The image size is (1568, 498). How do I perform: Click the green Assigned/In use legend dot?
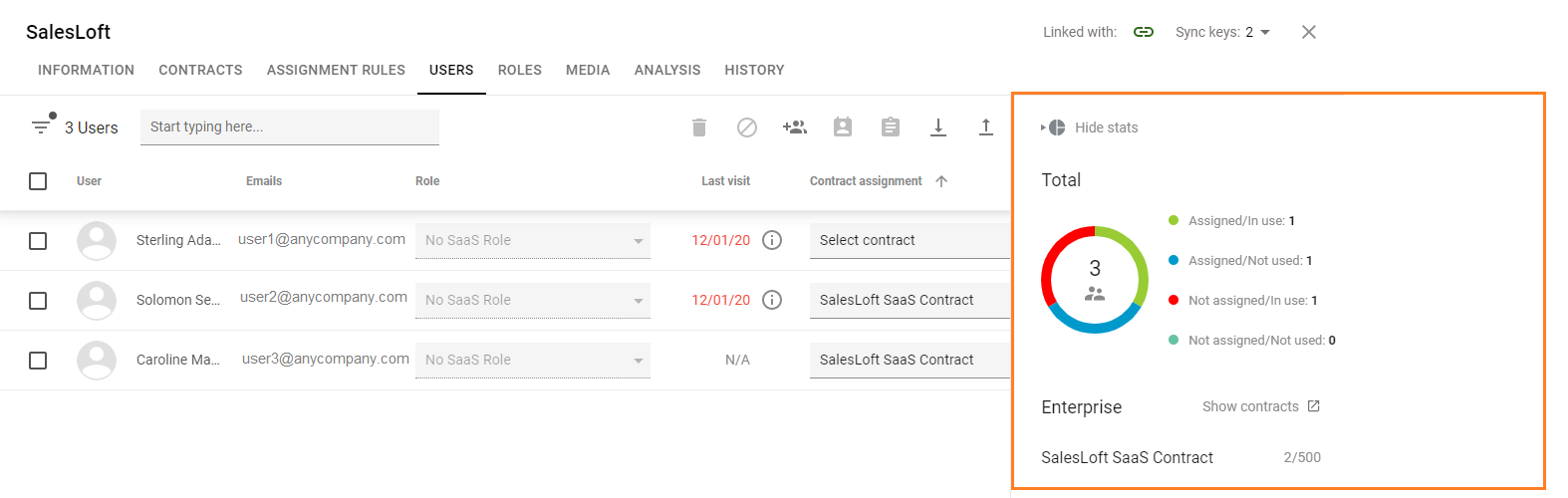pyautogui.click(x=1174, y=220)
